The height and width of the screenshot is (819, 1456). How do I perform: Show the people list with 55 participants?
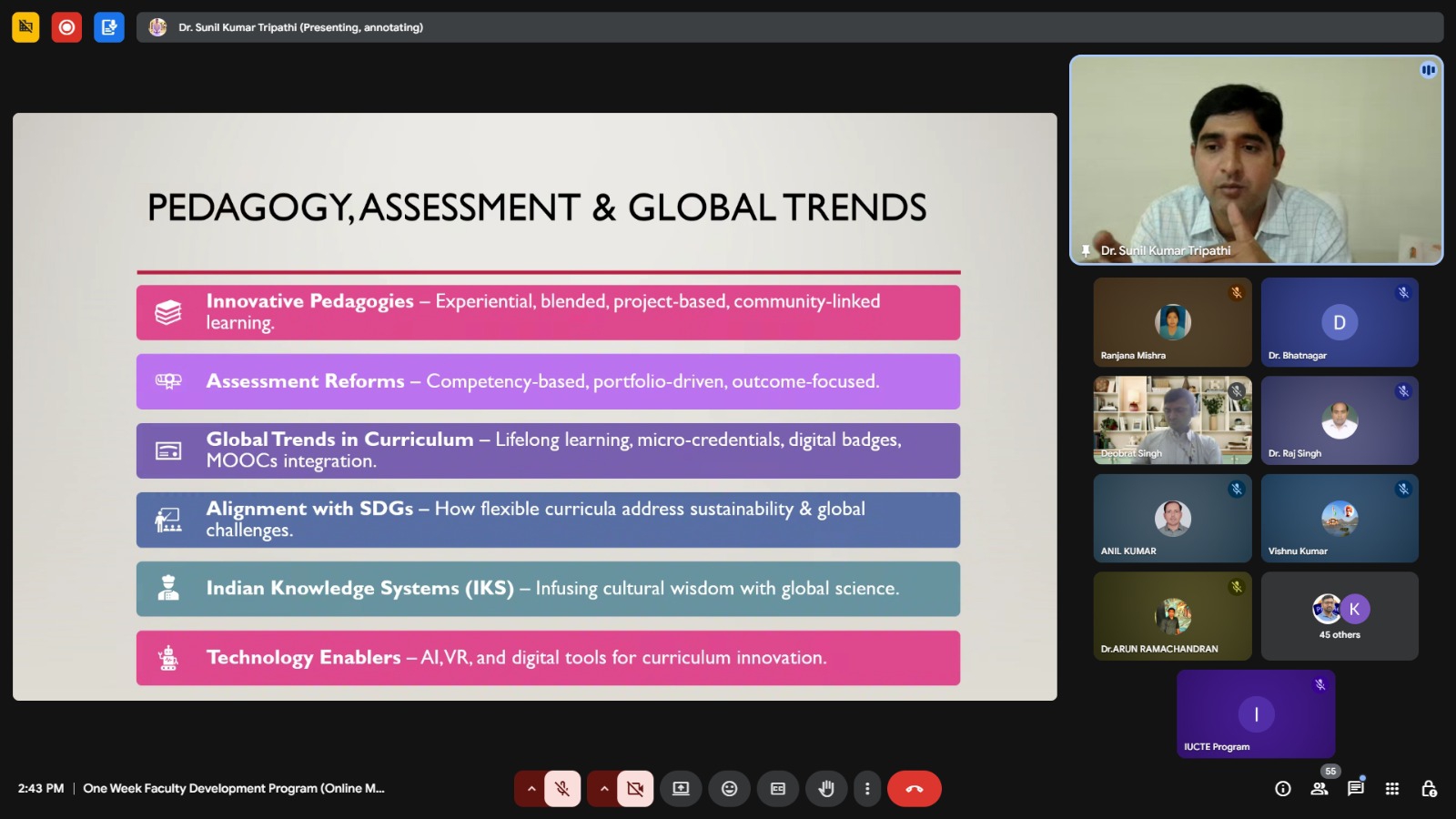(1319, 789)
